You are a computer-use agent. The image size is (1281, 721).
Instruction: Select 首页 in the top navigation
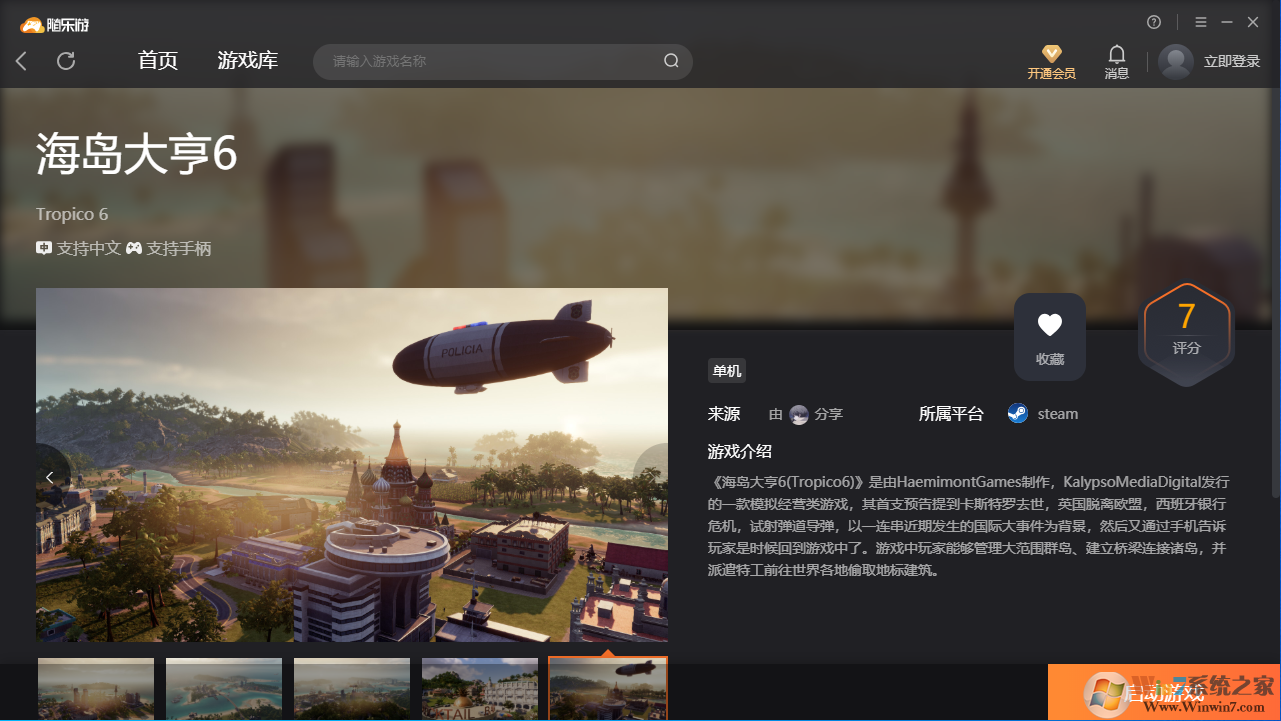pos(157,60)
